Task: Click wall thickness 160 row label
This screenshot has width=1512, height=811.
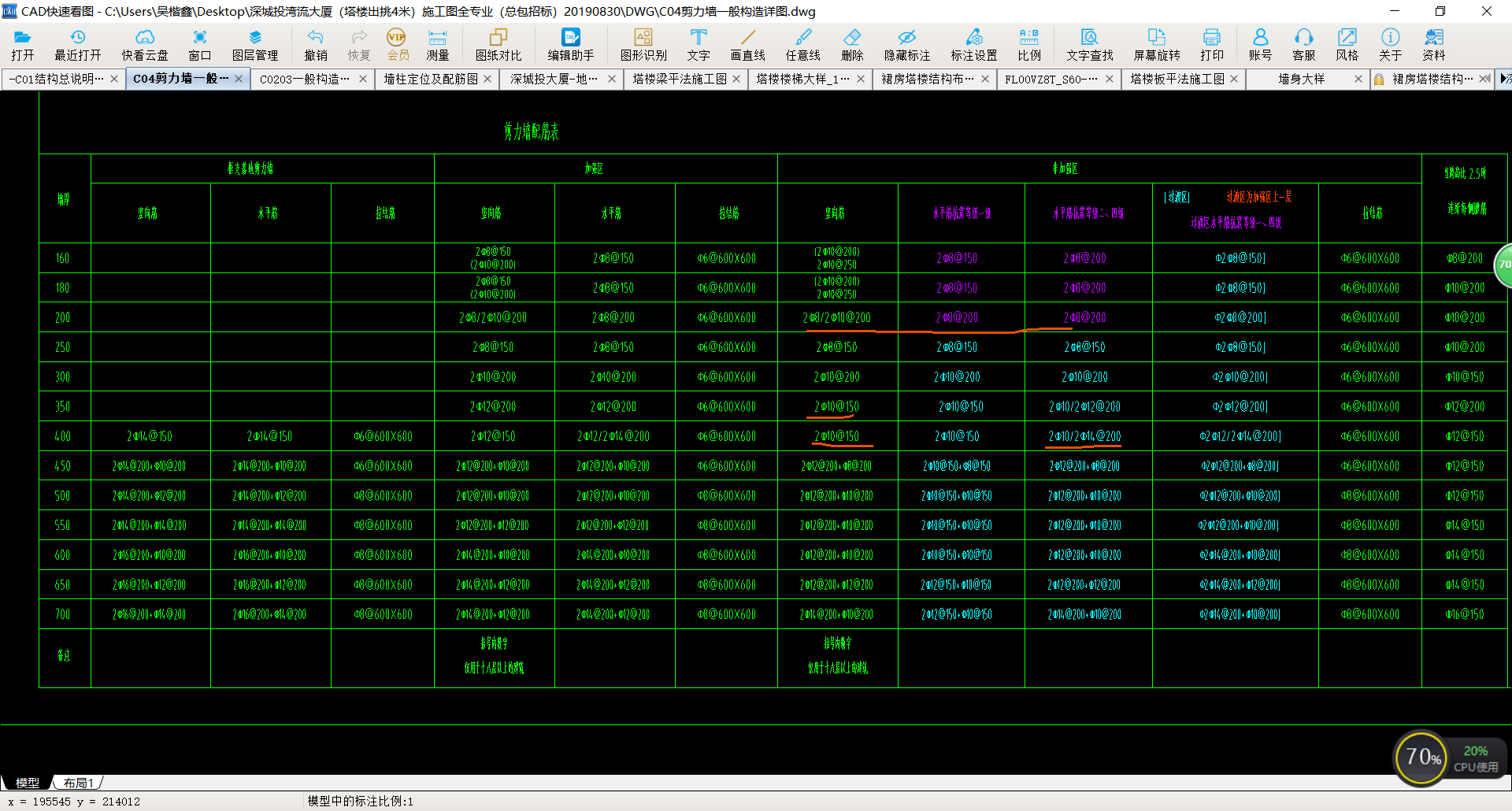Action: (63, 258)
